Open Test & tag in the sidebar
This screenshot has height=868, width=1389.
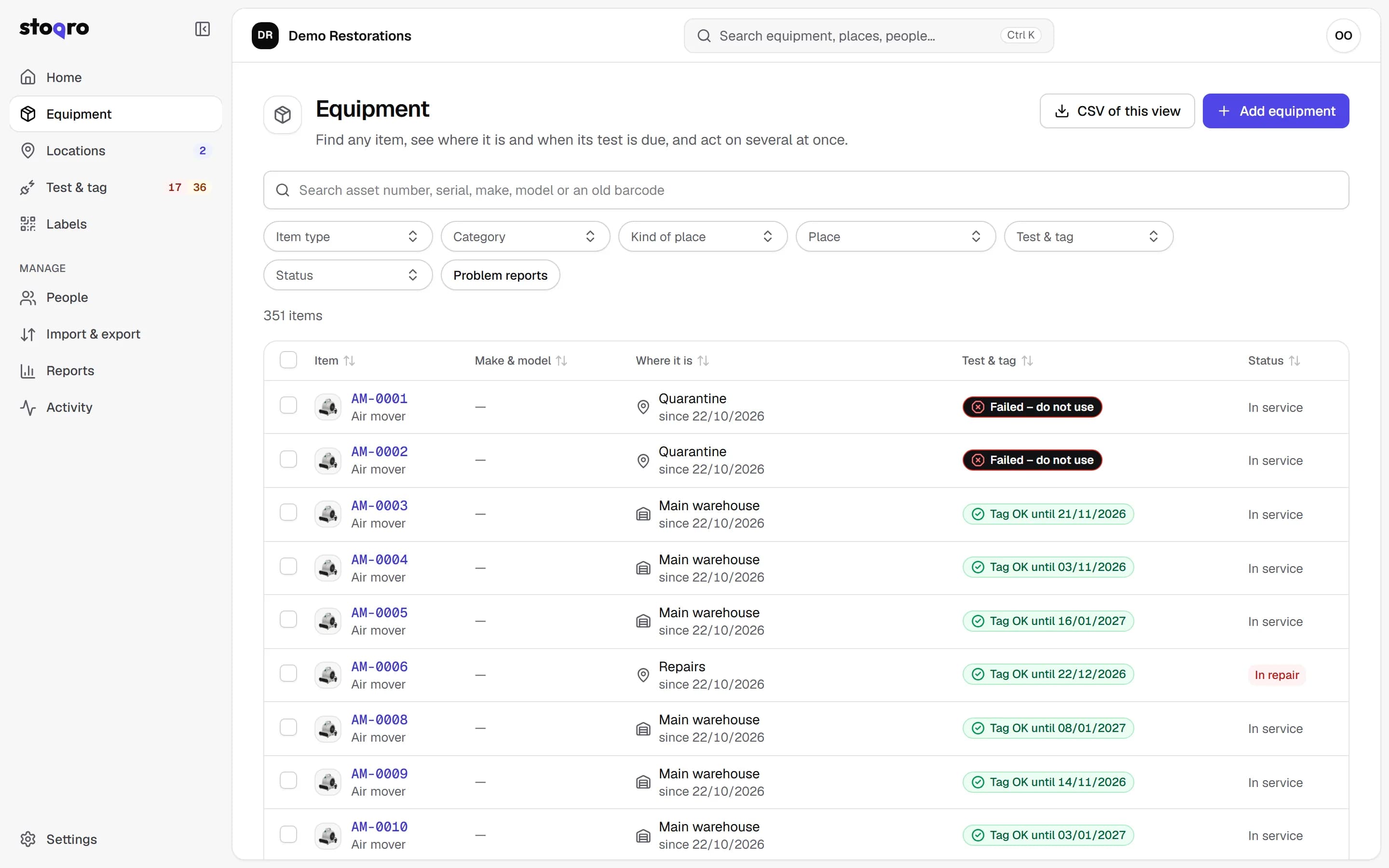coord(115,187)
